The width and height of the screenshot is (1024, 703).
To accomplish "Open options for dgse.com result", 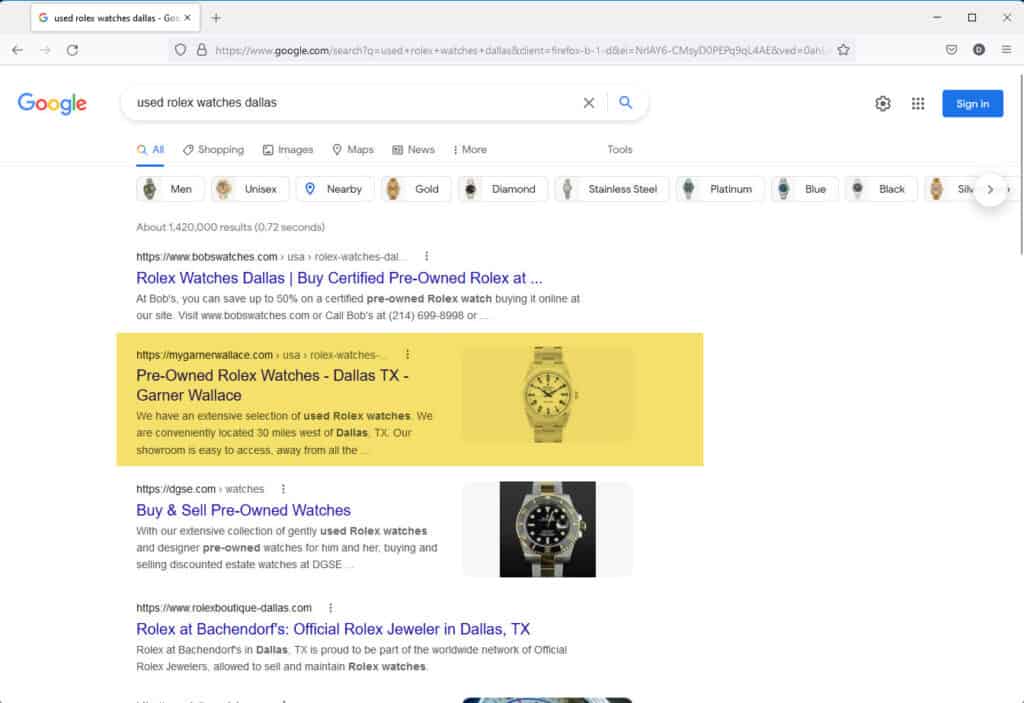I will [283, 489].
